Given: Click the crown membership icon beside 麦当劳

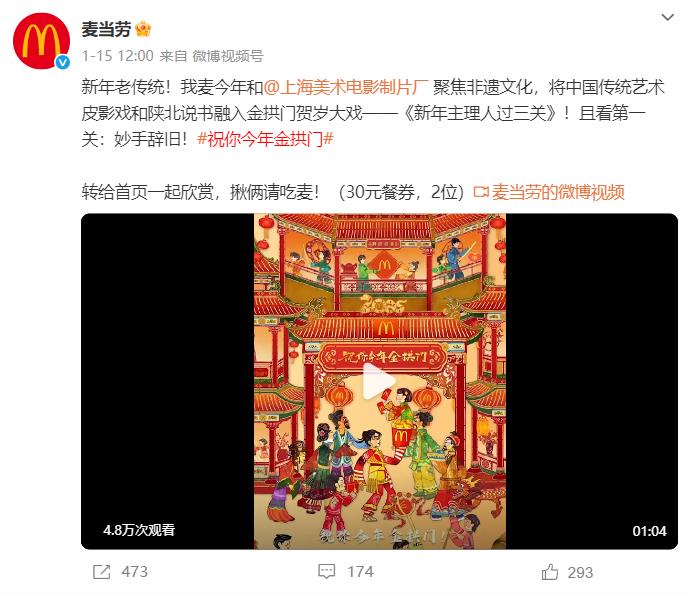Looking at the screenshot, I should click(x=143, y=30).
